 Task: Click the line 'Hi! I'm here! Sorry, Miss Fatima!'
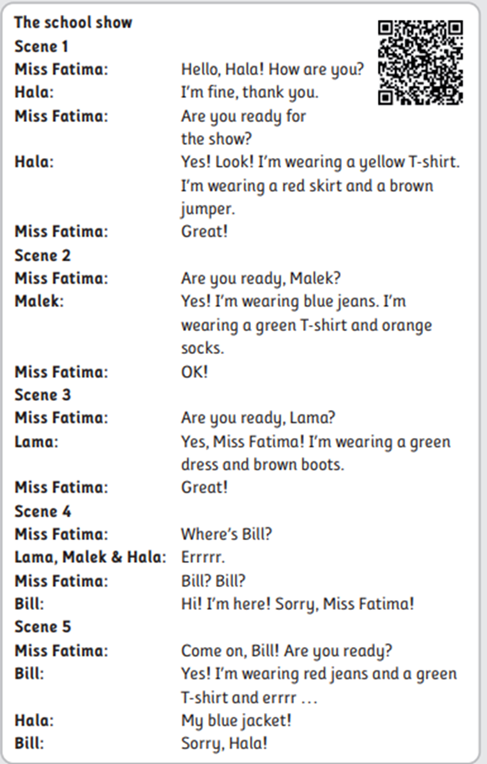298,604
